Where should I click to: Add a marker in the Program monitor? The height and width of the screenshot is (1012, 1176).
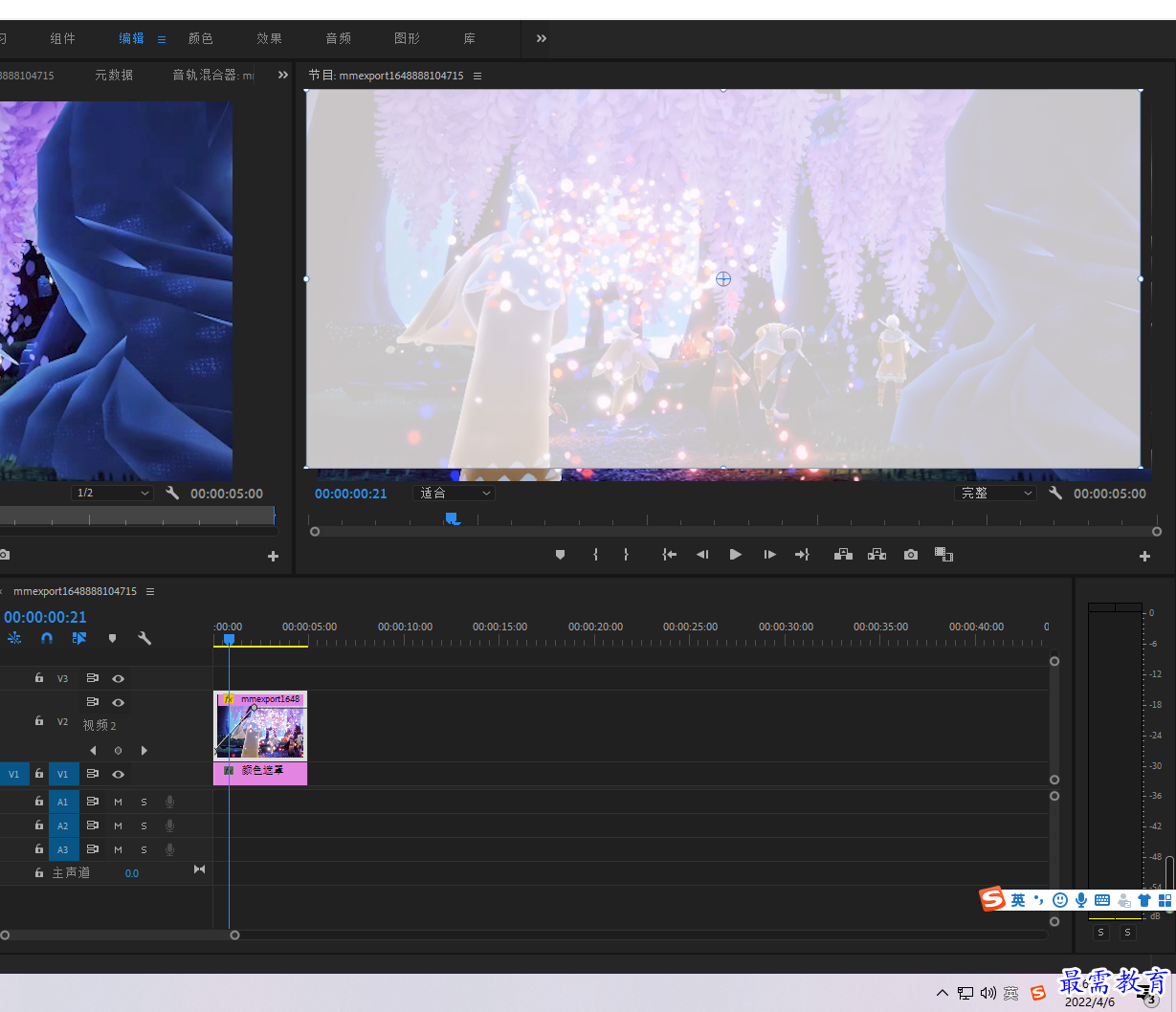pyautogui.click(x=560, y=555)
